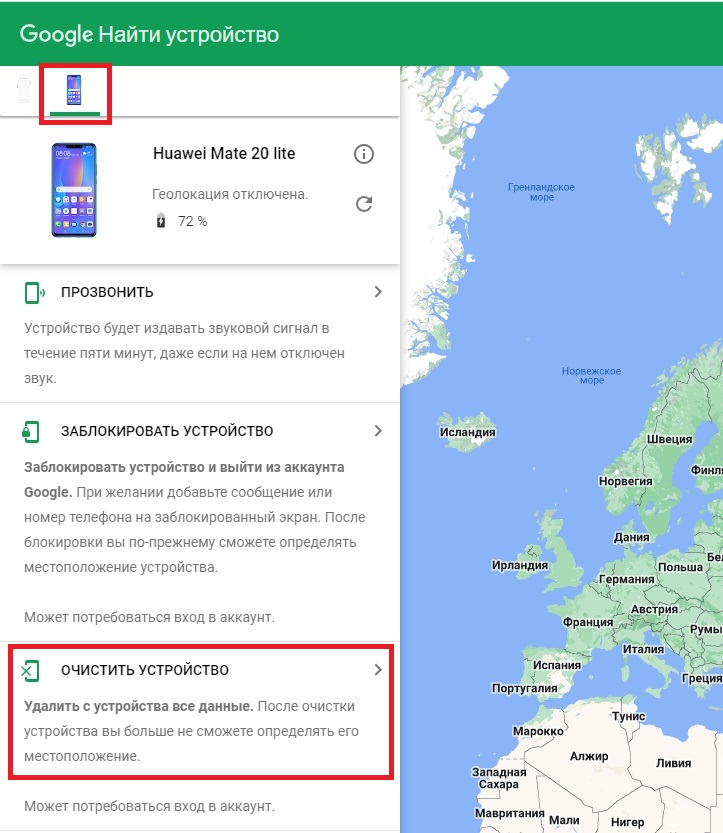Click Франция label on the map

pyautogui.click(x=588, y=622)
